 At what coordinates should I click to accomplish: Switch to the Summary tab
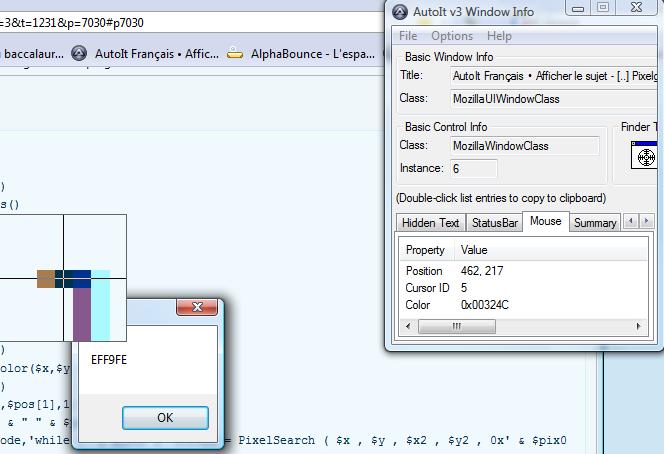click(x=594, y=223)
